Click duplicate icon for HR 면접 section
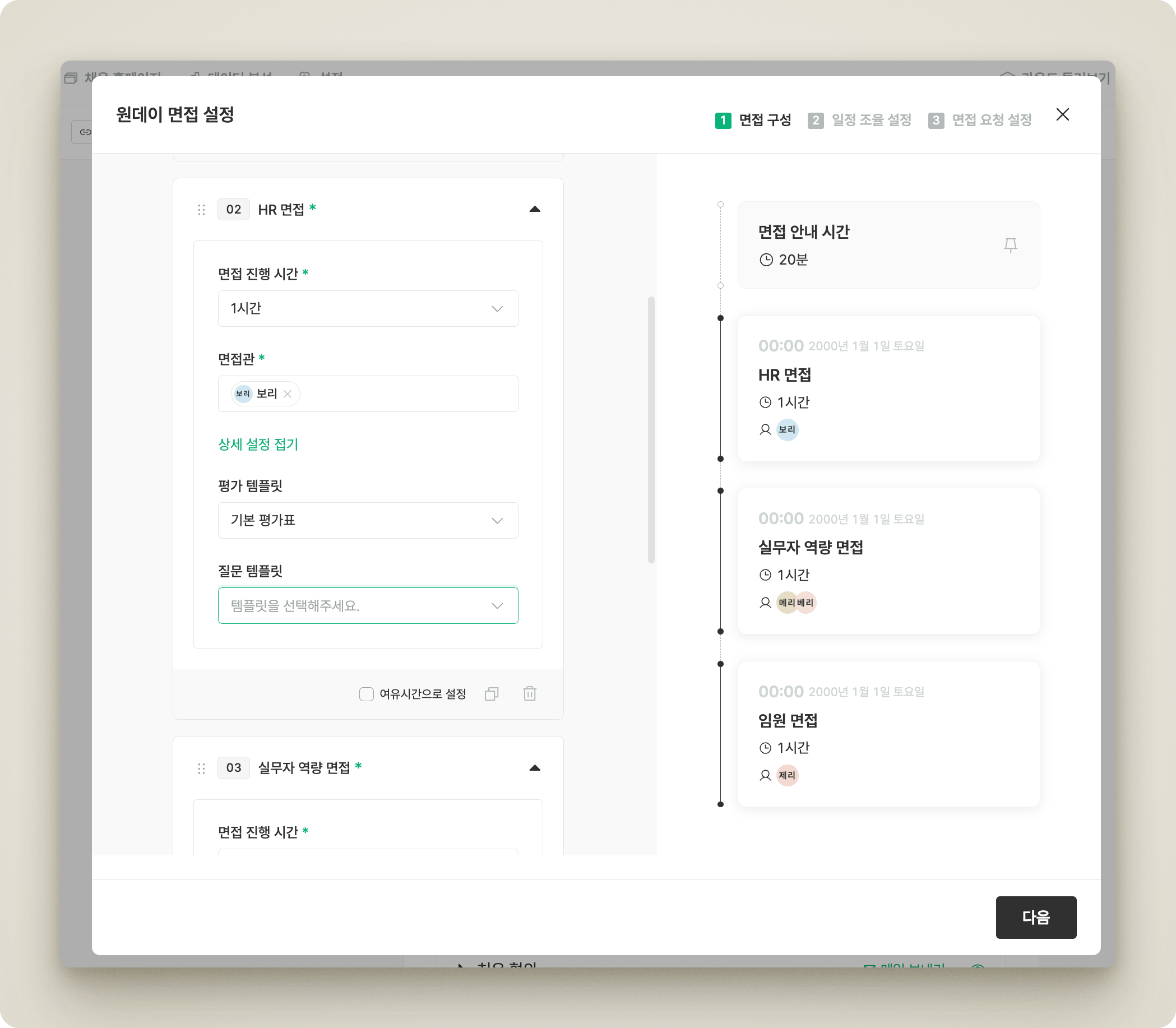Image resolution: width=1176 pixels, height=1028 pixels. point(492,694)
